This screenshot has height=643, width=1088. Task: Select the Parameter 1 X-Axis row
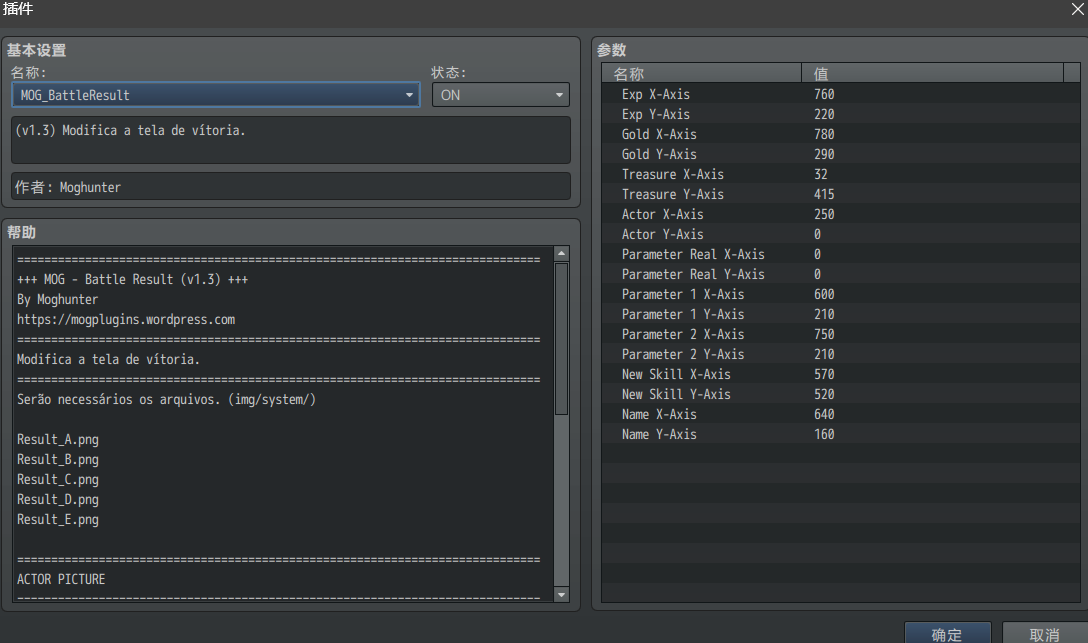click(x=840, y=295)
